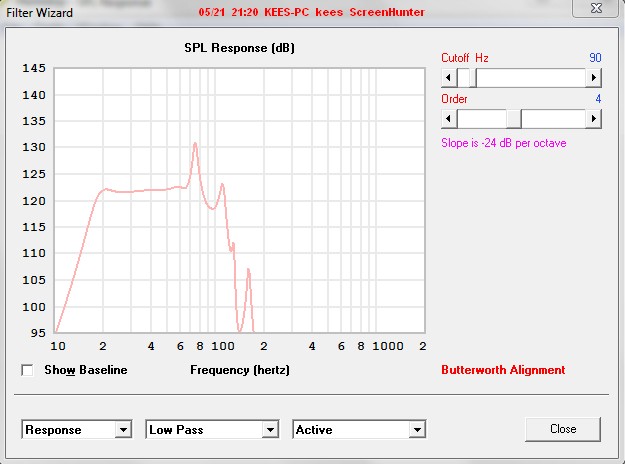The height and width of the screenshot is (464, 625).
Task: Open the Low Pass filter type dropdown
Action: tap(212, 429)
